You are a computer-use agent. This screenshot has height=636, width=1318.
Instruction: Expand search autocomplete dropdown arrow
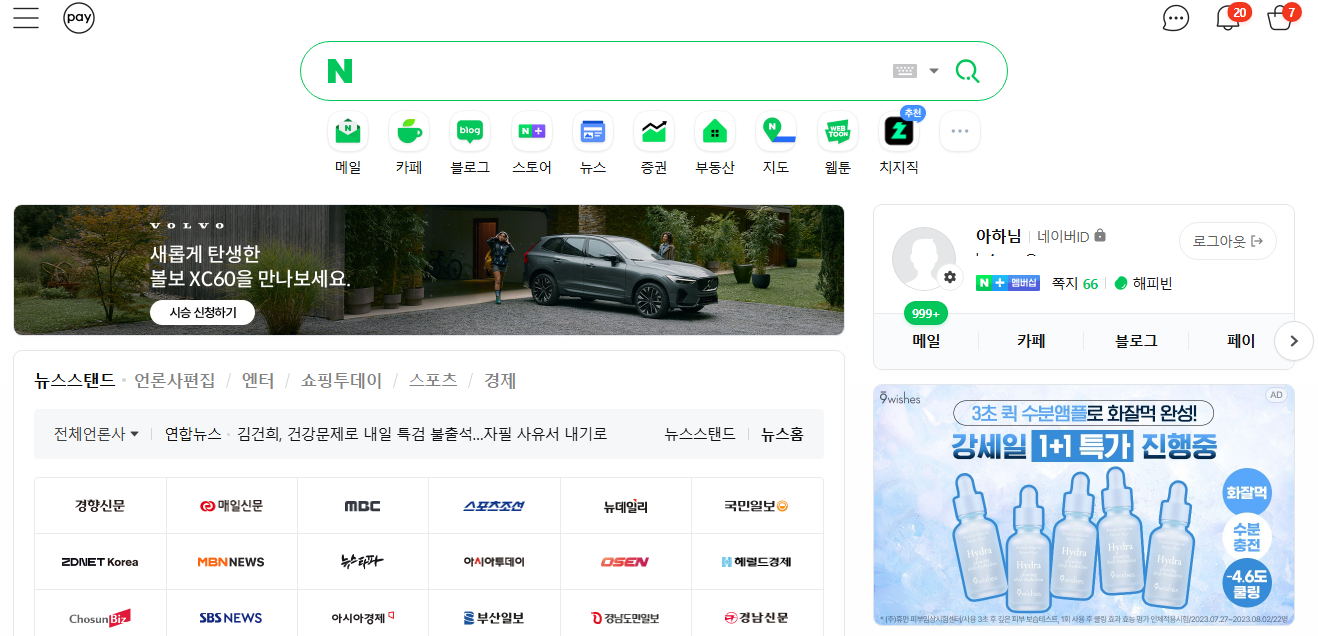[x=934, y=71]
